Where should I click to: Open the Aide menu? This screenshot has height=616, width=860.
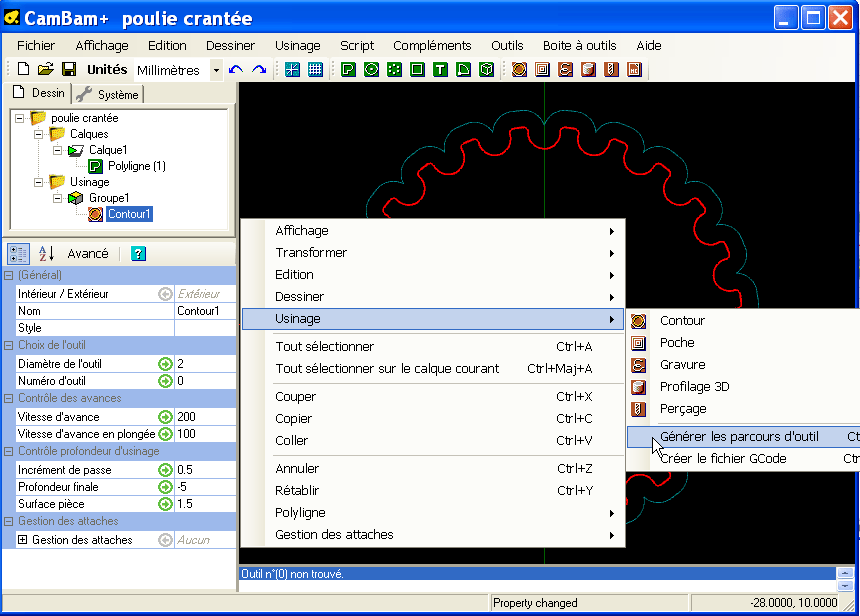point(649,46)
